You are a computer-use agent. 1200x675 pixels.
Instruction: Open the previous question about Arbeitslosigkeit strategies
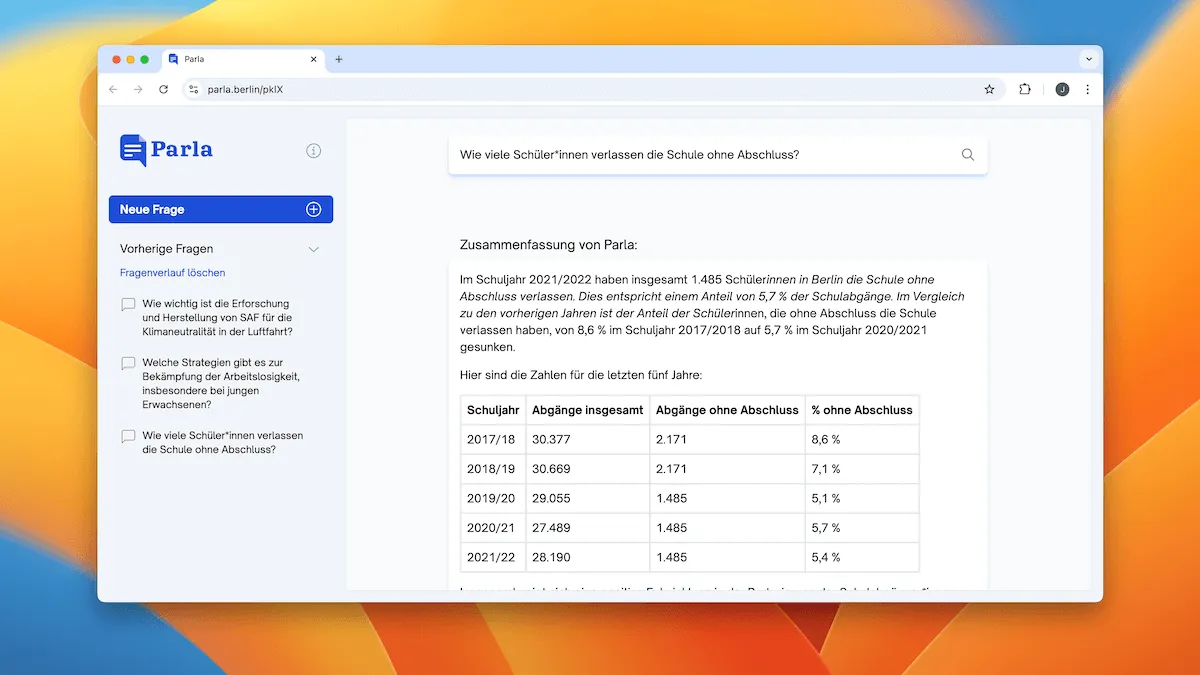(x=220, y=383)
